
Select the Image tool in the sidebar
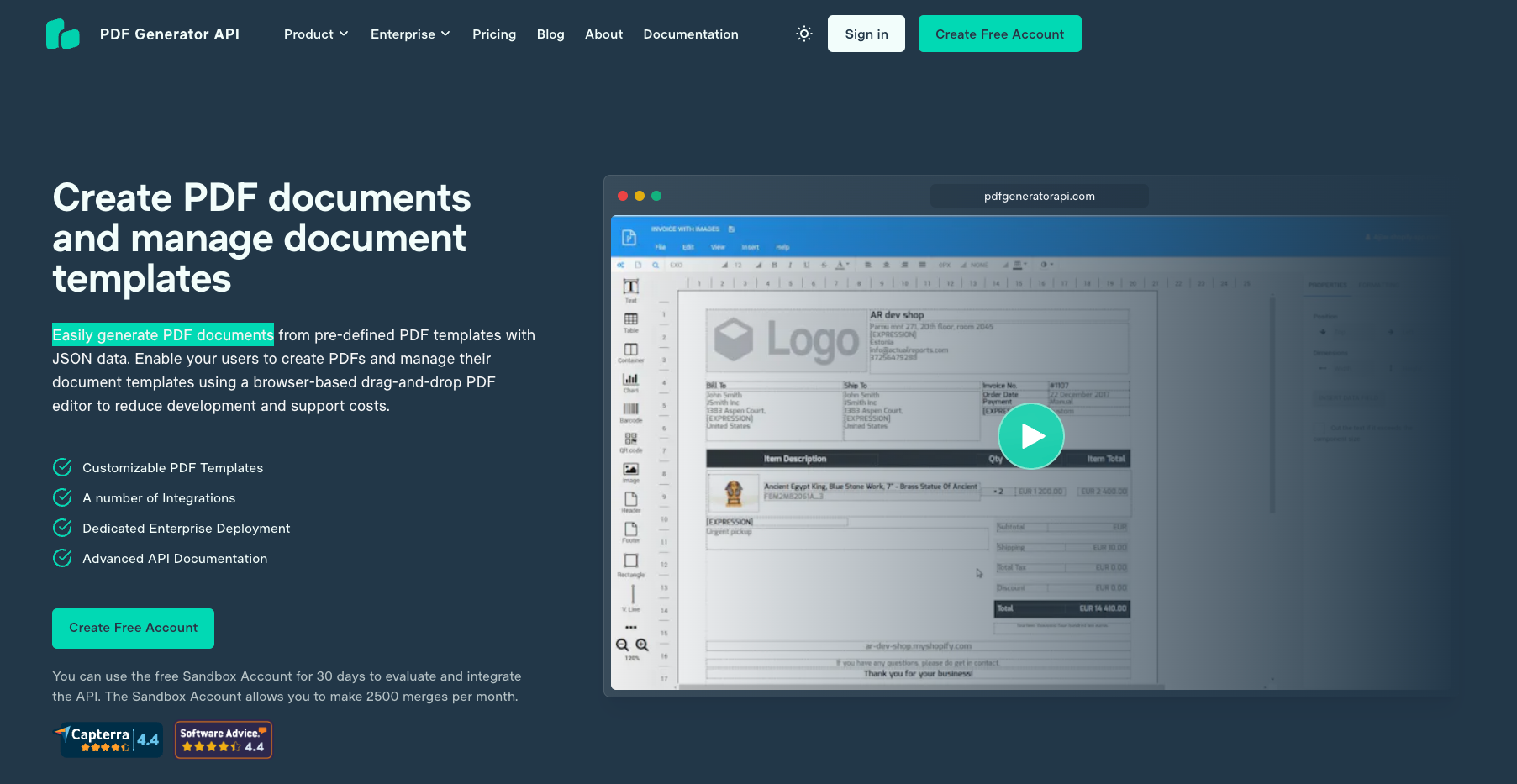coord(630,471)
